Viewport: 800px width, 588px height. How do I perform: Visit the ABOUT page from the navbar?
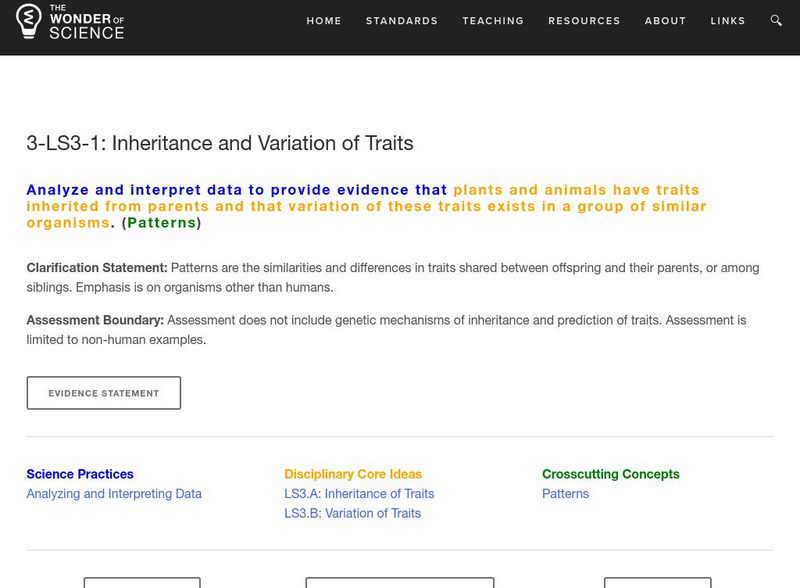[665, 20]
